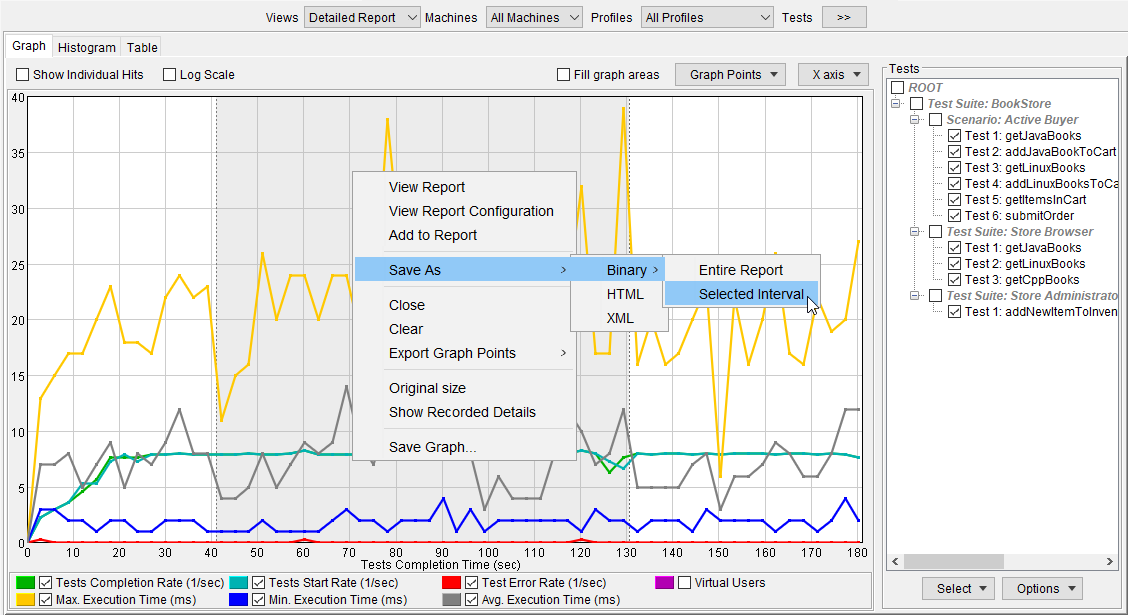
Task: Click red Test Error Rate color swatch
Action: point(451,583)
